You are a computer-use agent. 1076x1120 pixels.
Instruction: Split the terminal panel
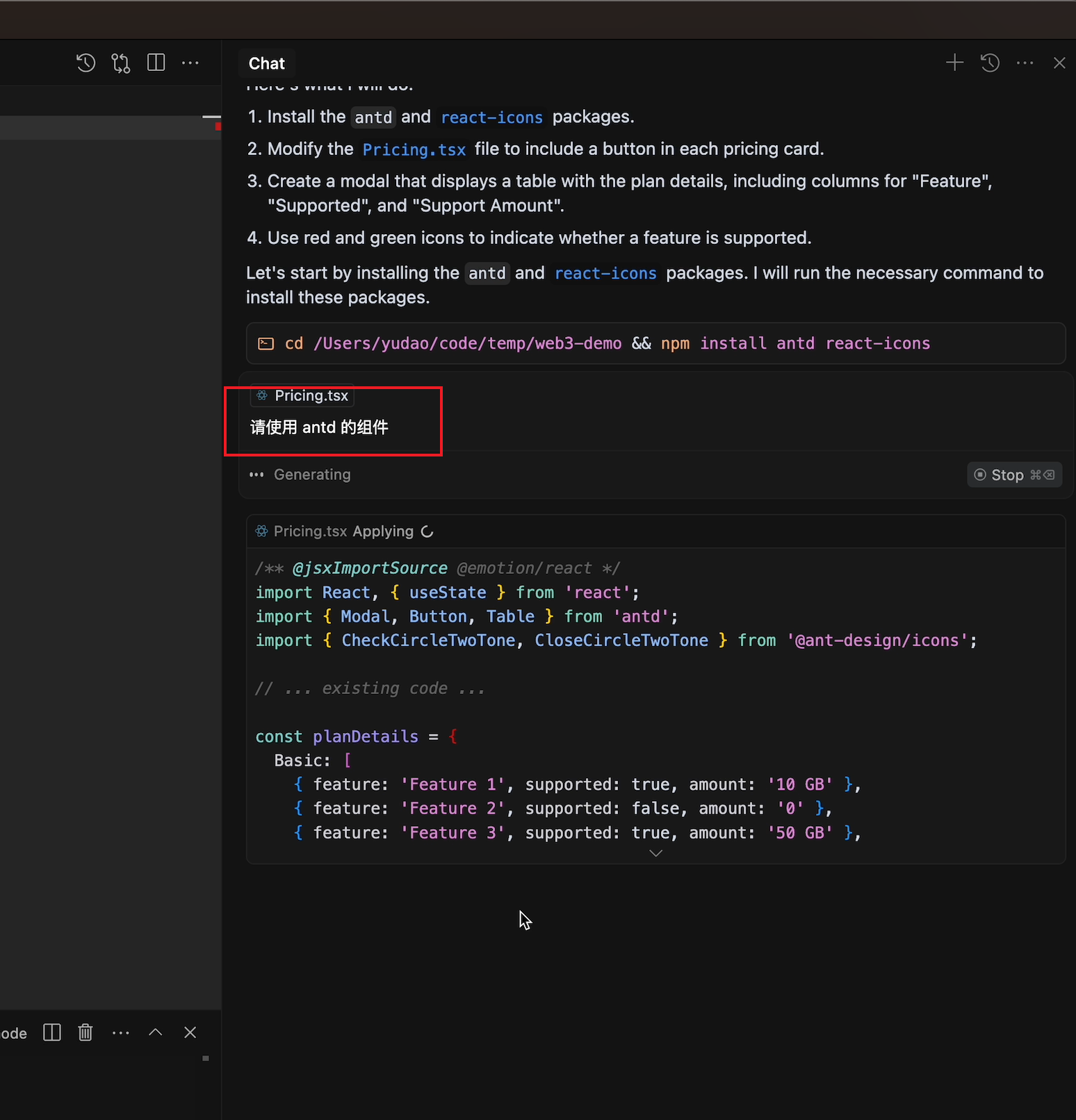pos(52,1032)
